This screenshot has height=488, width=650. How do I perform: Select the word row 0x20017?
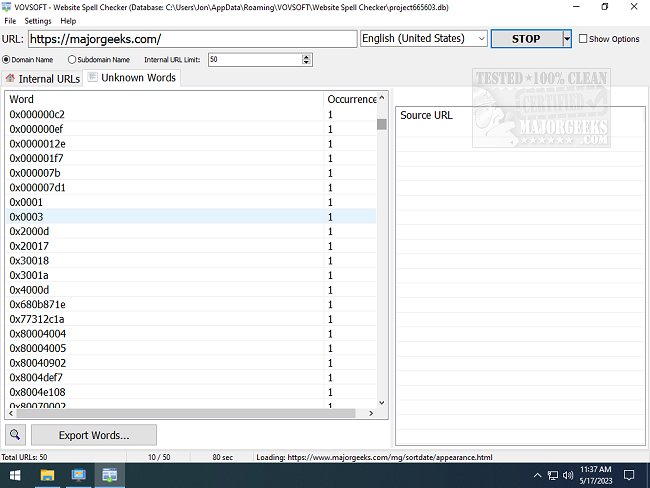[x=191, y=246]
